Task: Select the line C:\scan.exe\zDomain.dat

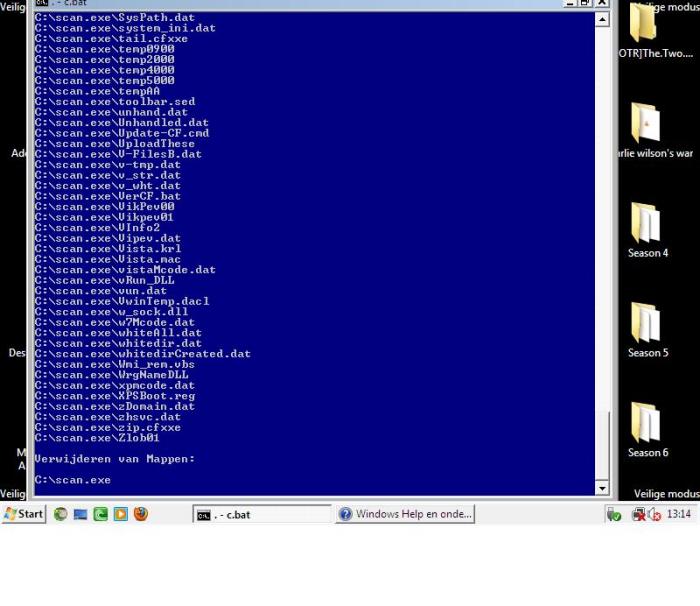Action: 115,406
